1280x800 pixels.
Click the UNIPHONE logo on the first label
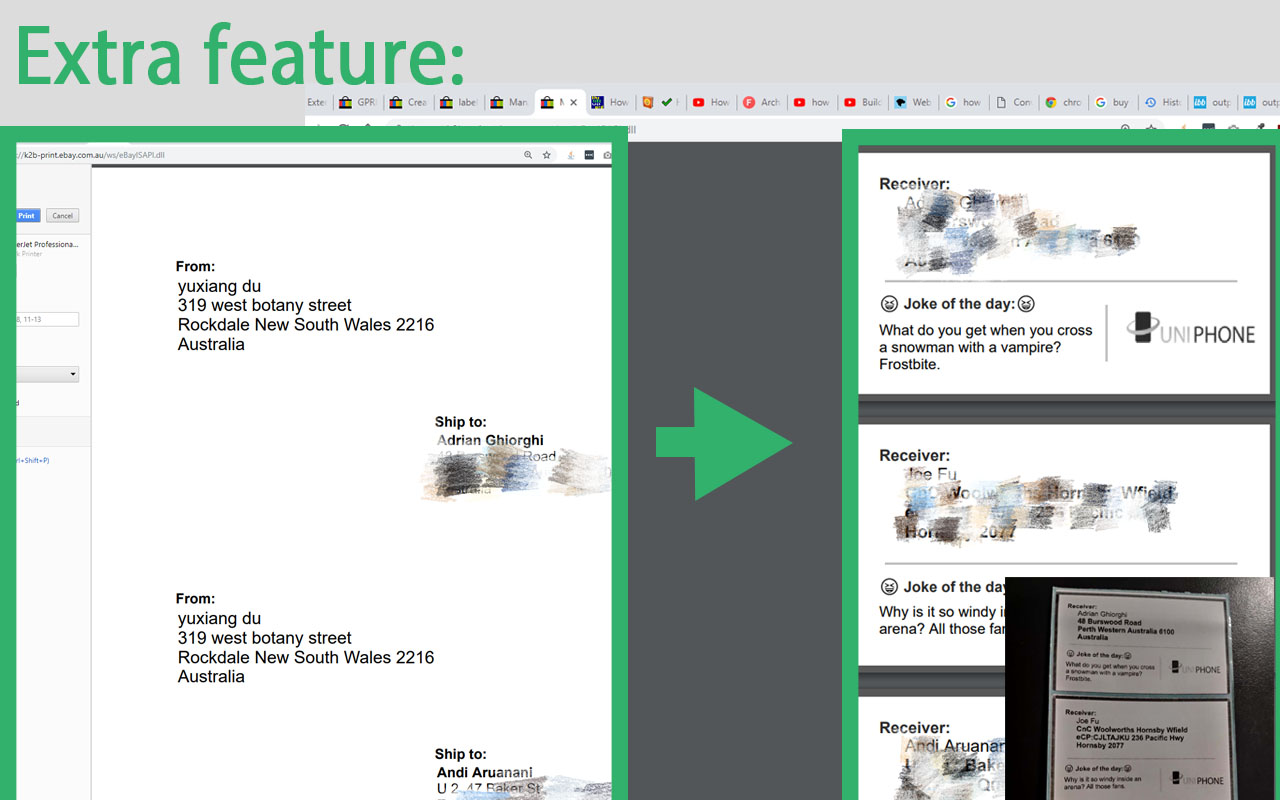(1190, 331)
